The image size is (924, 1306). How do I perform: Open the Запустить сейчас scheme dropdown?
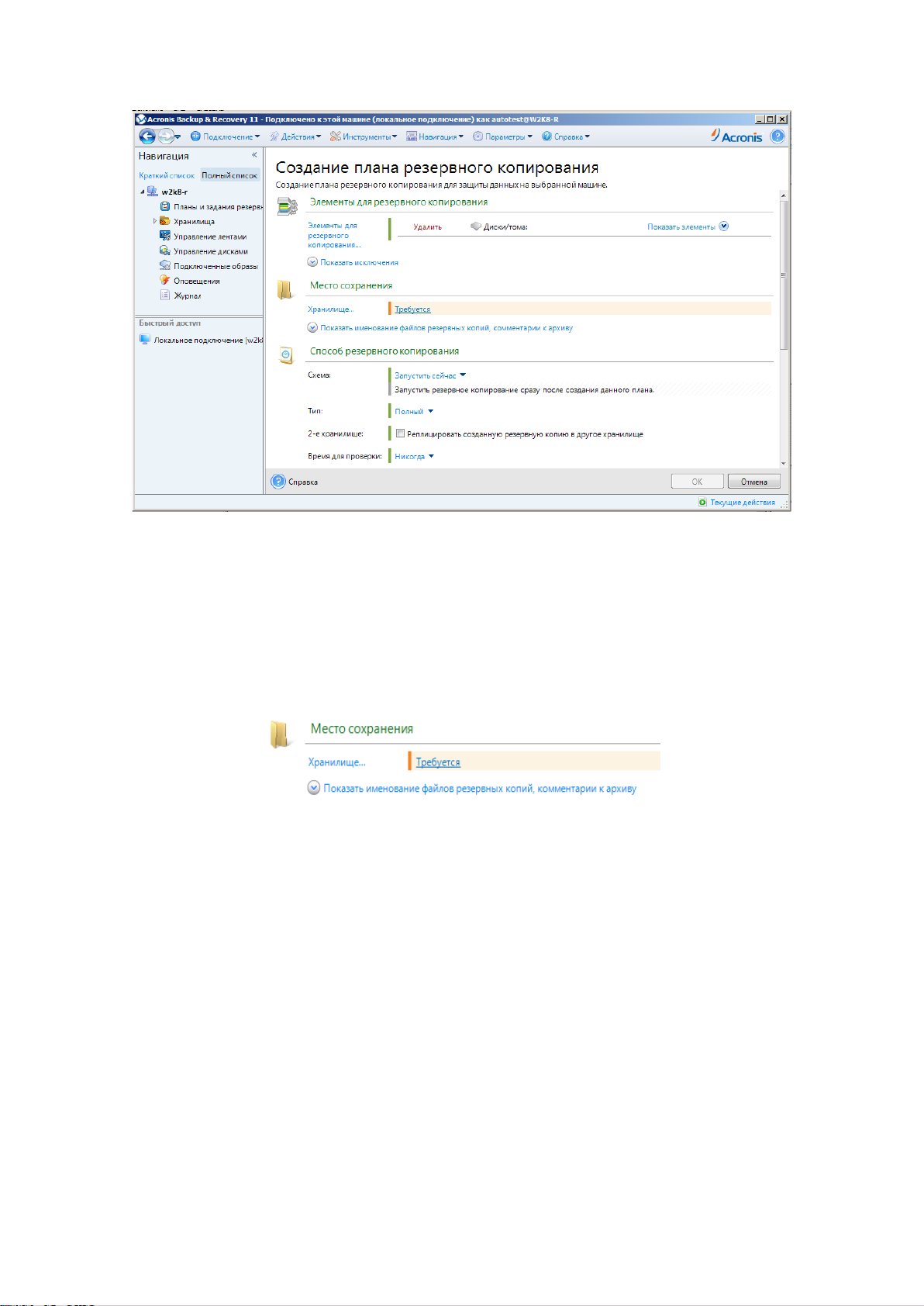430,375
